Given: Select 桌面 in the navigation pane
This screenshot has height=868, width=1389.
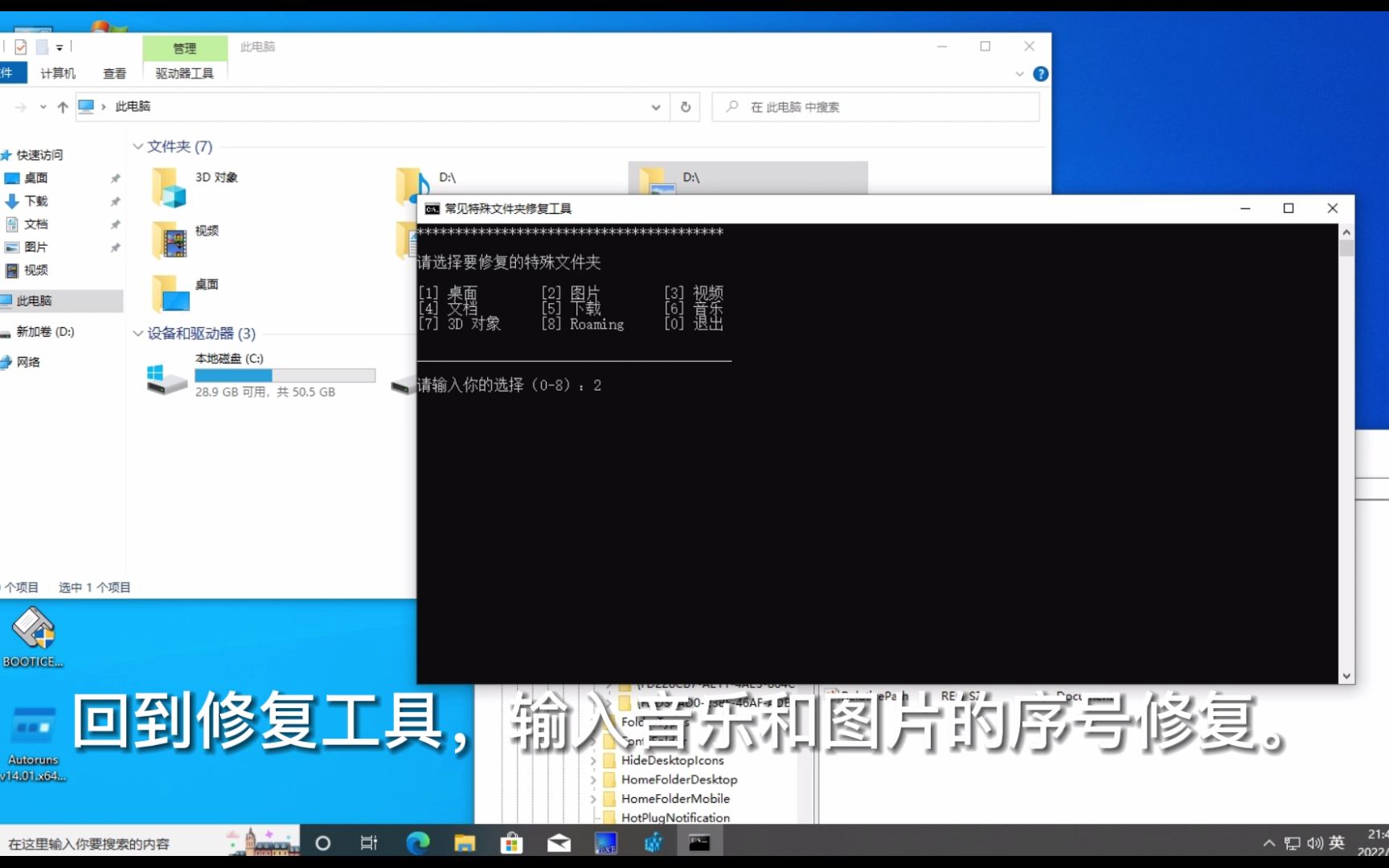Looking at the screenshot, I should pyautogui.click(x=35, y=178).
